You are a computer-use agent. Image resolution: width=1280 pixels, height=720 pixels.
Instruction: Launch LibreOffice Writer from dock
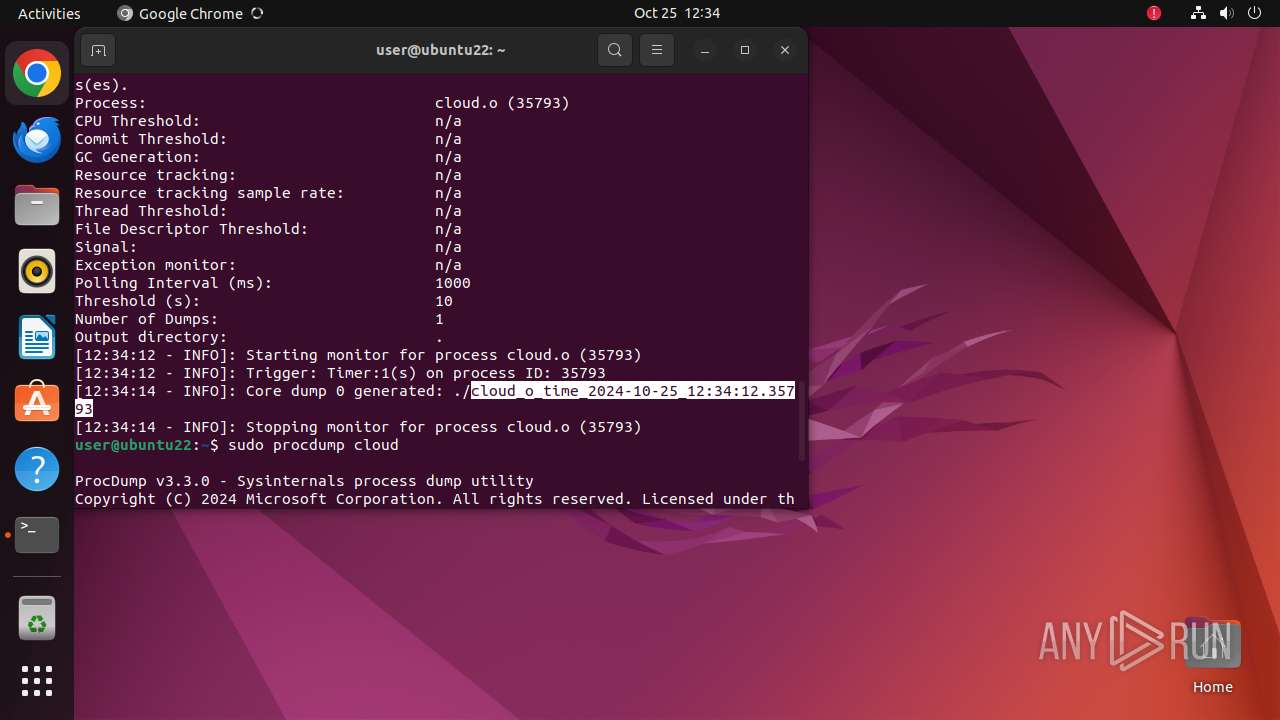(x=37, y=337)
